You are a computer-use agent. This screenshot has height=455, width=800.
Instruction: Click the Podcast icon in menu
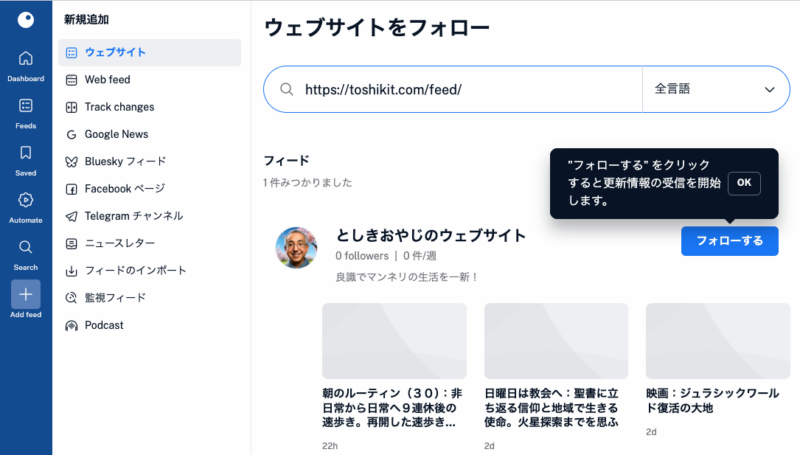(71, 325)
